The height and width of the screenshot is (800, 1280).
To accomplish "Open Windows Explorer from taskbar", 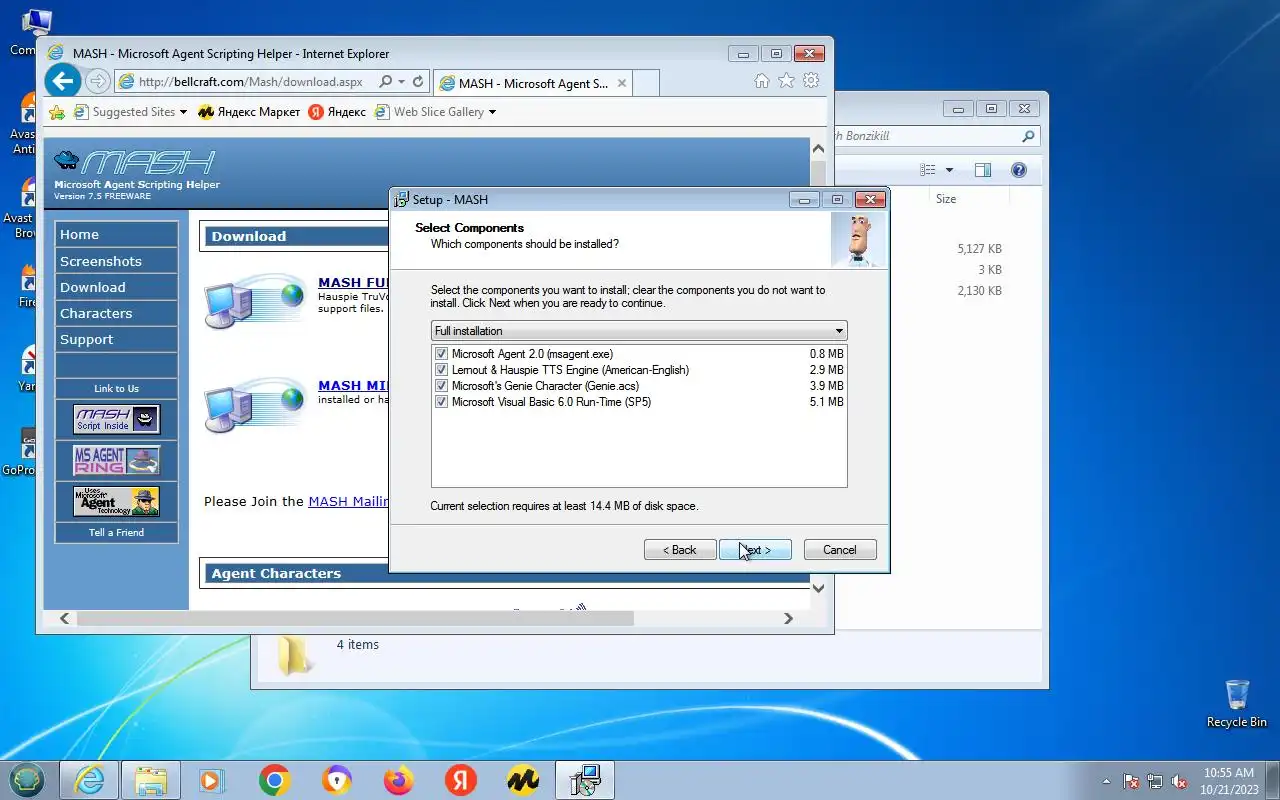I will point(150,781).
